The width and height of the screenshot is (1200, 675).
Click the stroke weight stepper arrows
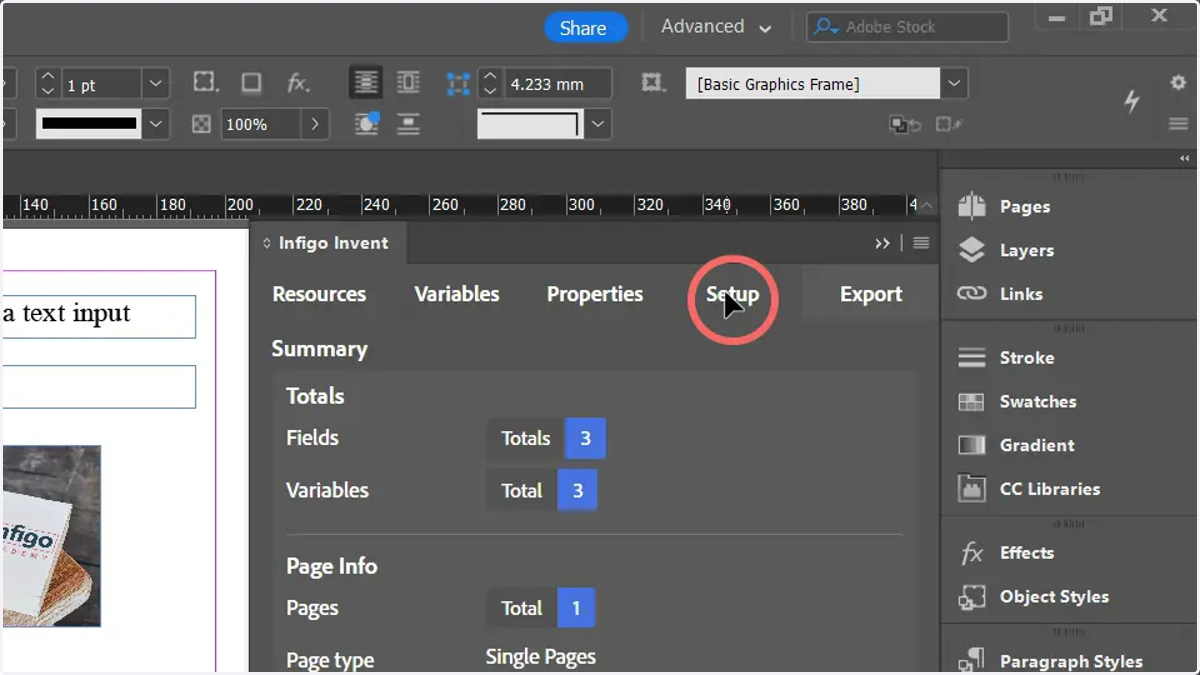click(x=48, y=84)
